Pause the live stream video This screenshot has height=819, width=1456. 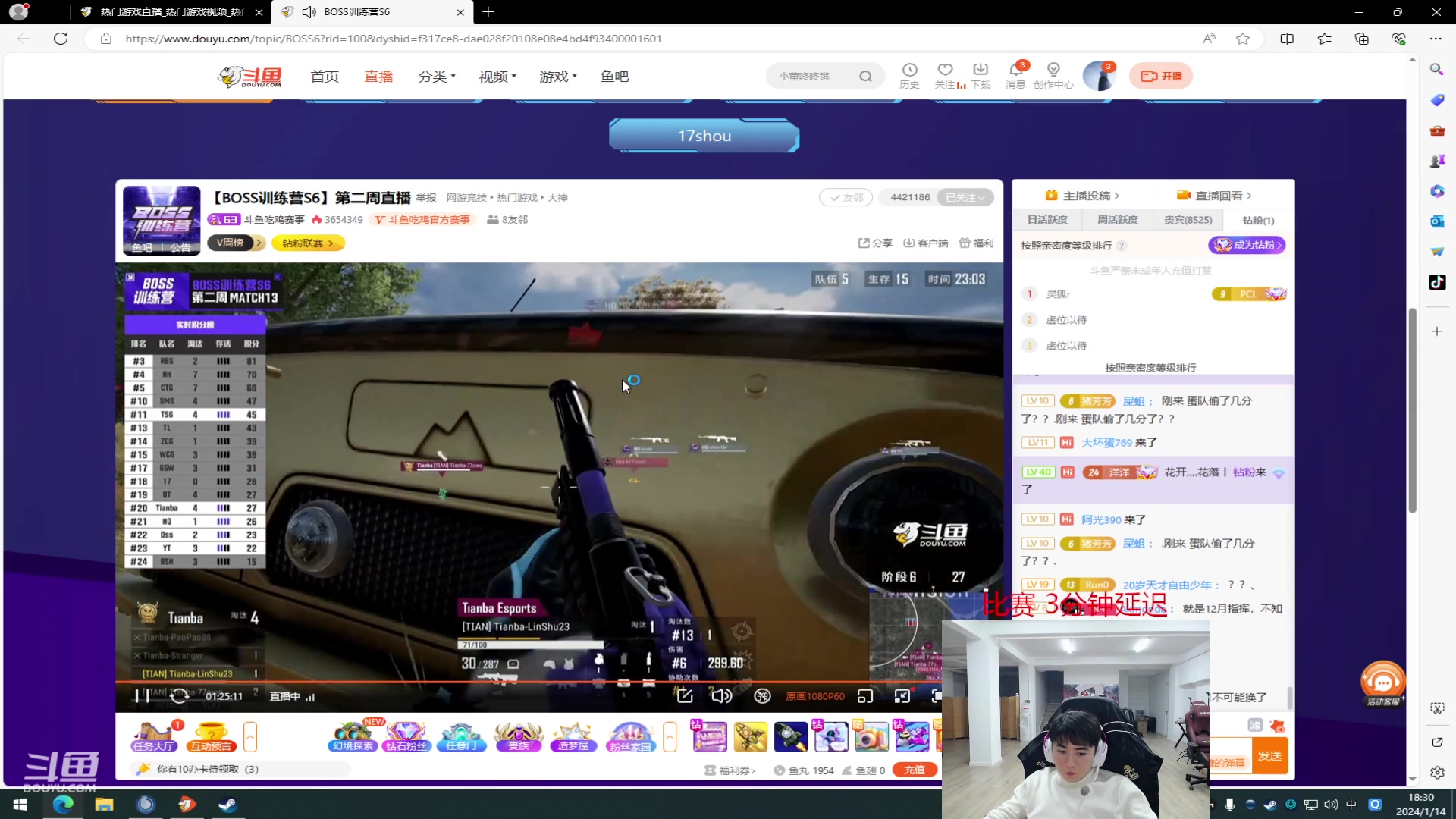(x=142, y=696)
